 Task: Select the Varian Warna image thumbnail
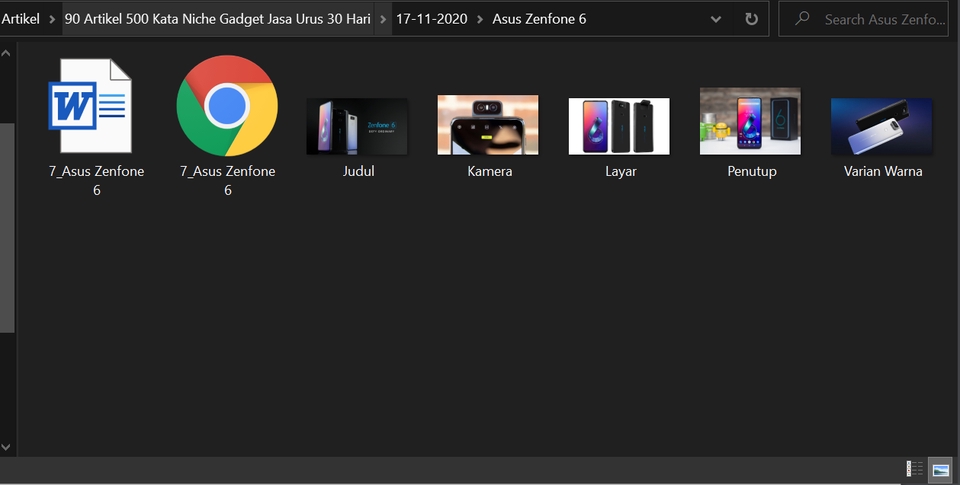(x=882, y=126)
